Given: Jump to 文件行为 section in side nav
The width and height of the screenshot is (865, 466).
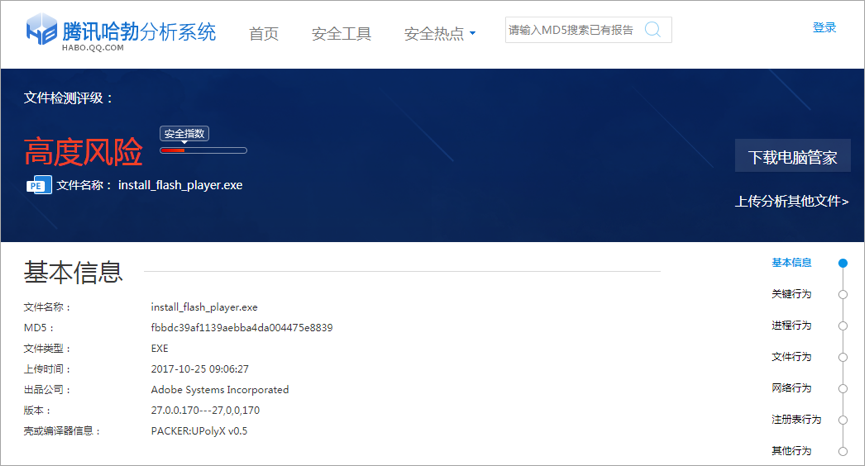Looking at the screenshot, I should pyautogui.click(x=792, y=357).
